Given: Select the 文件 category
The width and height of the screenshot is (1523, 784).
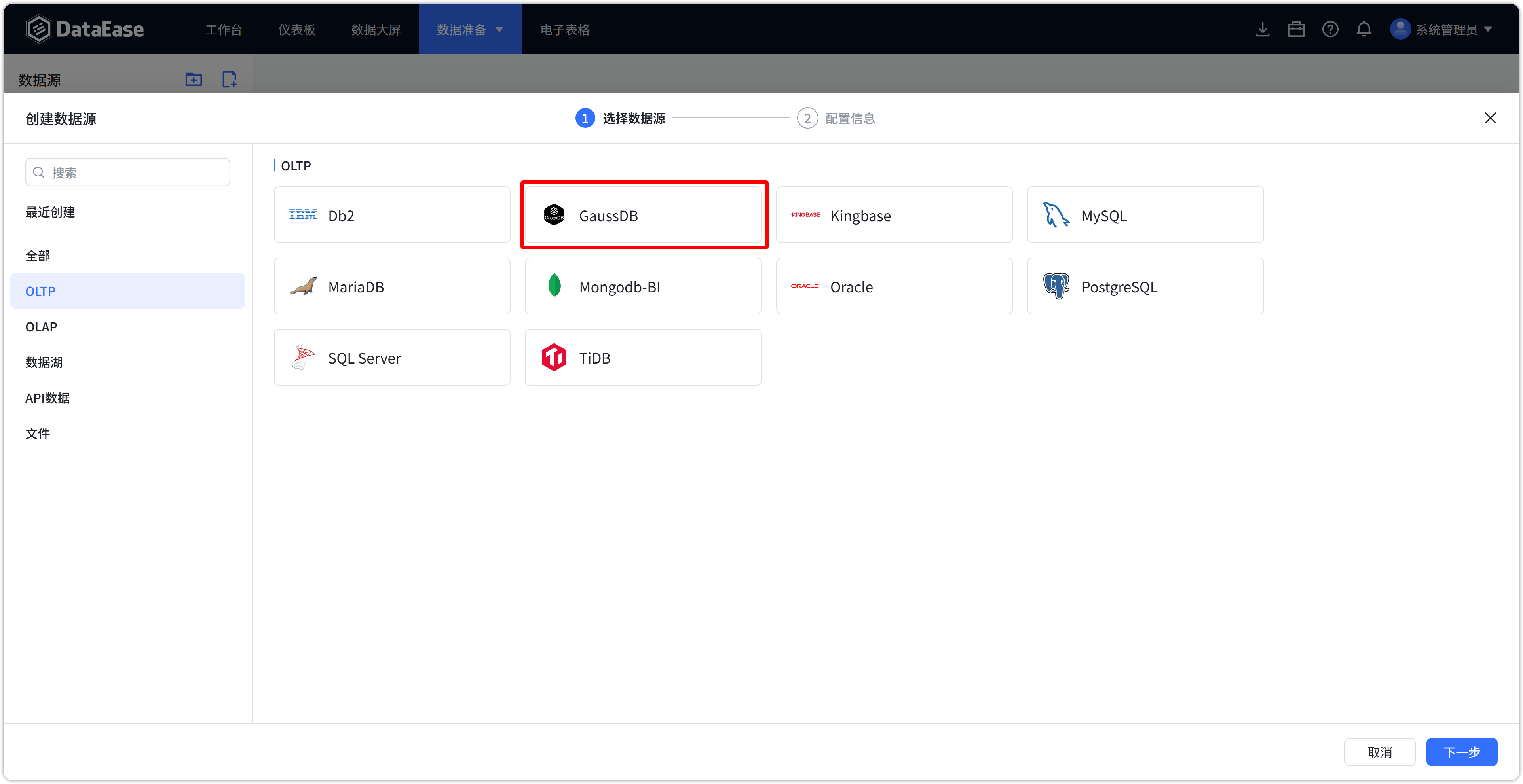Looking at the screenshot, I should (x=128, y=433).
